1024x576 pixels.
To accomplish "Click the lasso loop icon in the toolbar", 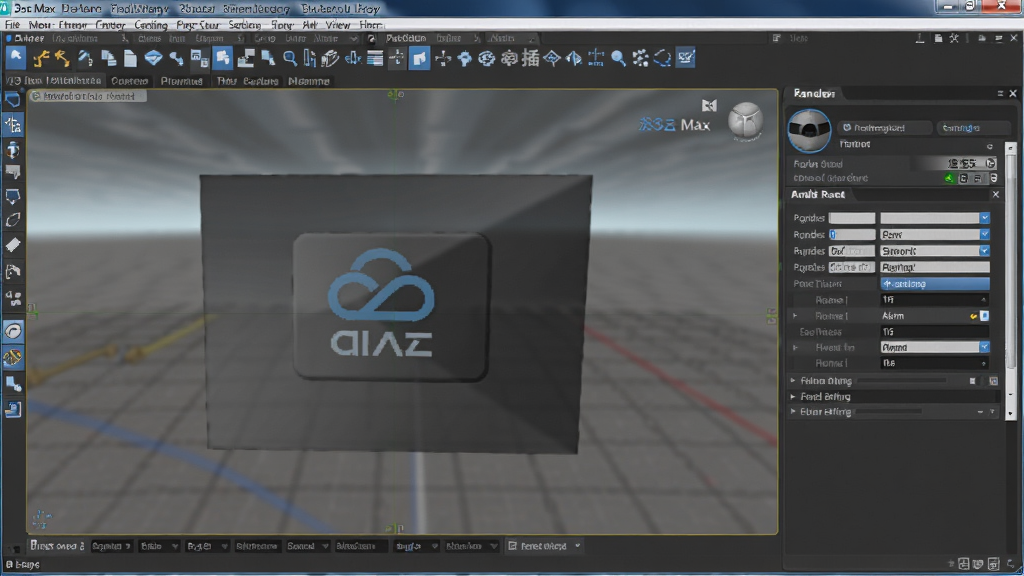I will click(662, 59).
